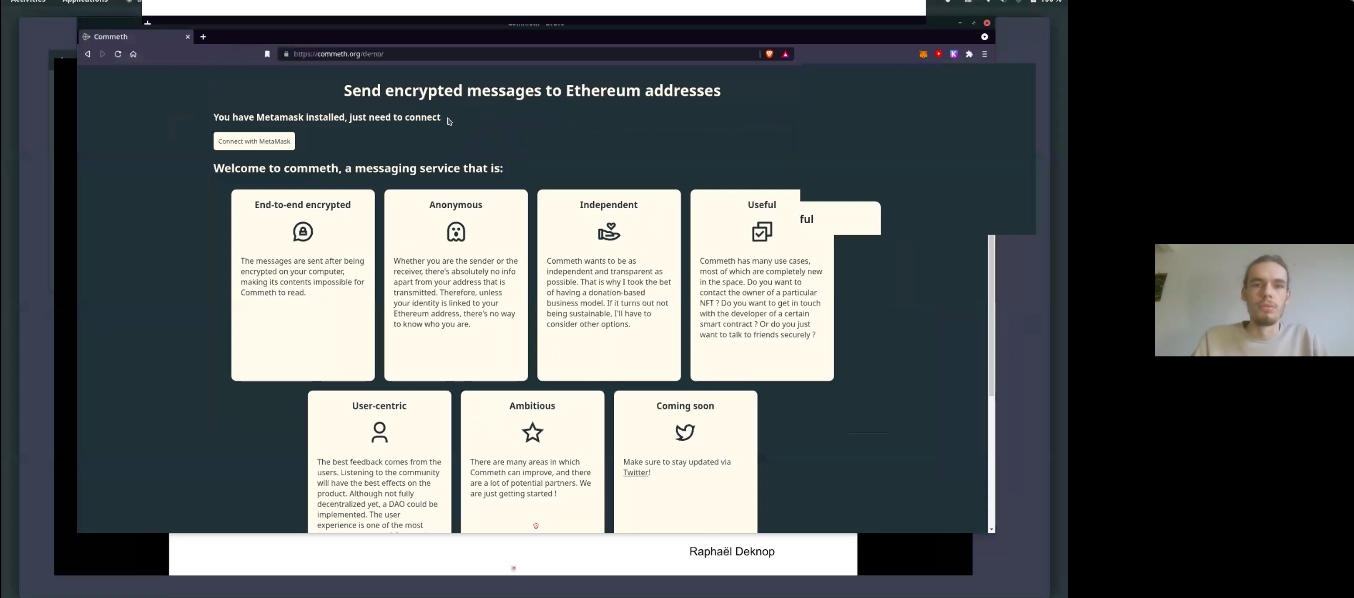Click the lock icon in the address bar
The width and height of the screenshot is (1354, 598).
pyautogui.click(x=286, y=54)
